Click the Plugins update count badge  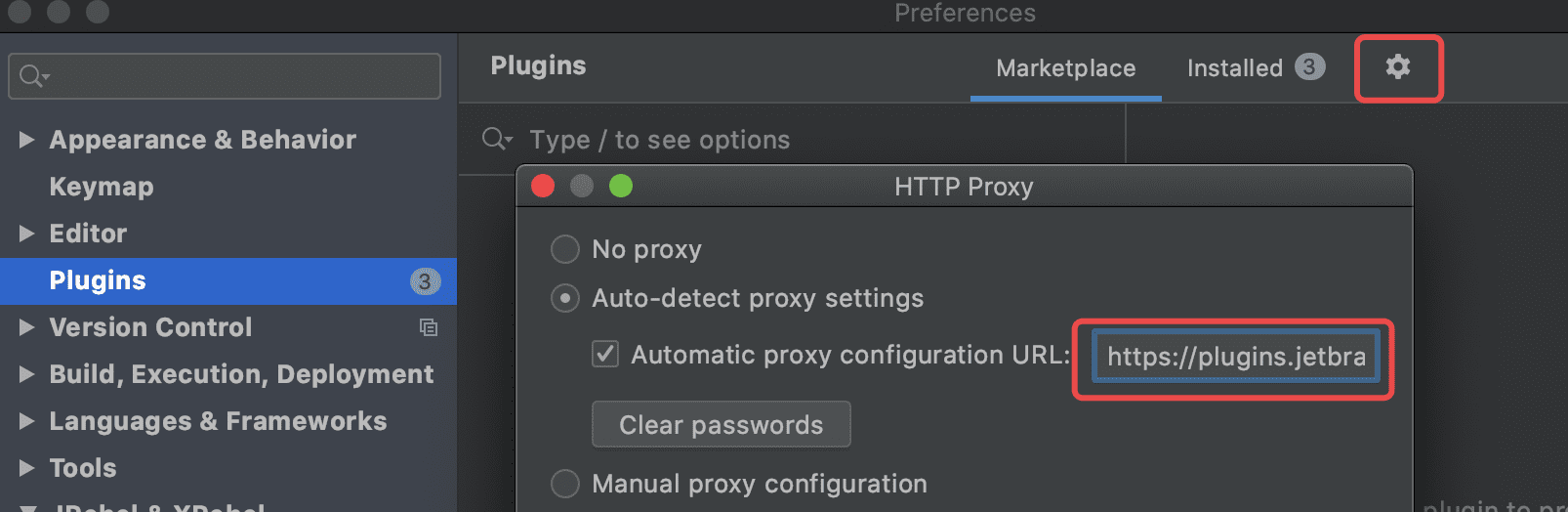point(424,281)
